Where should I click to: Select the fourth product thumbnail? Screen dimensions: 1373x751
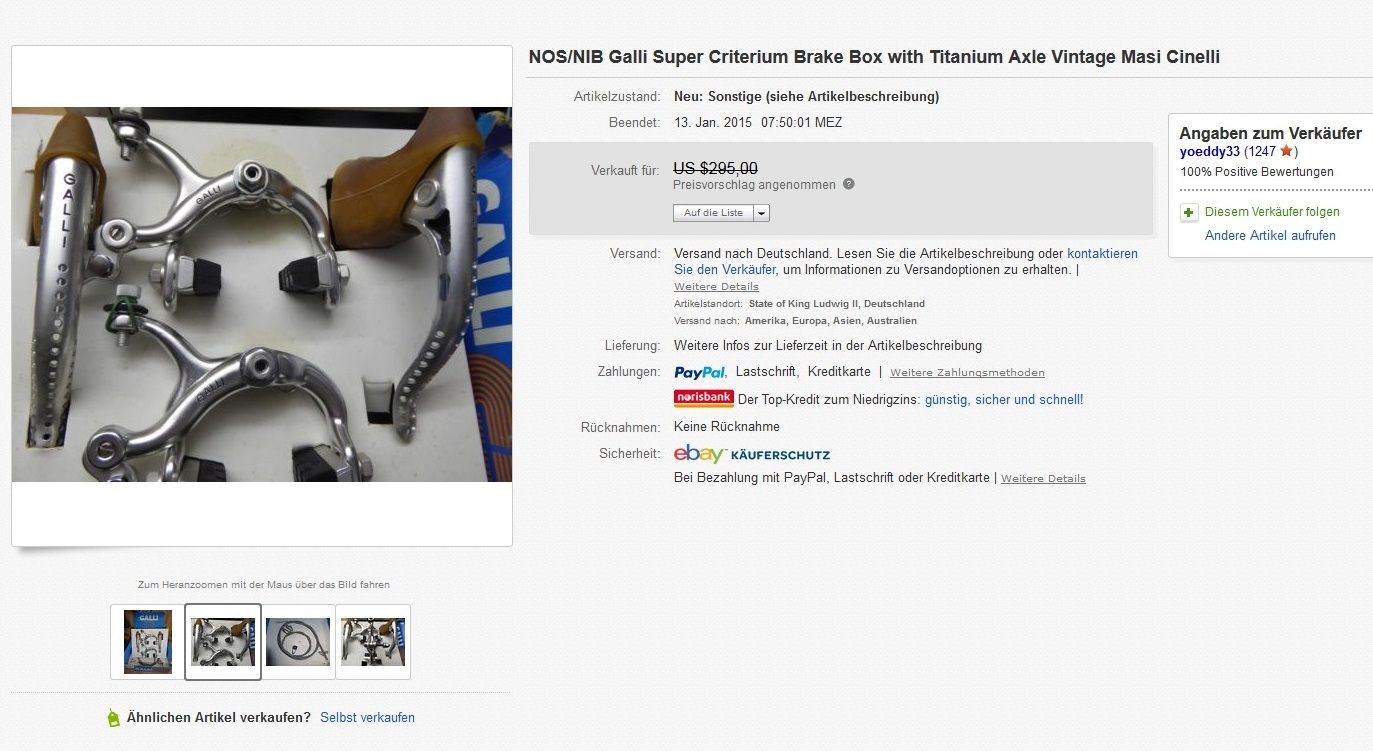point(373,642)
